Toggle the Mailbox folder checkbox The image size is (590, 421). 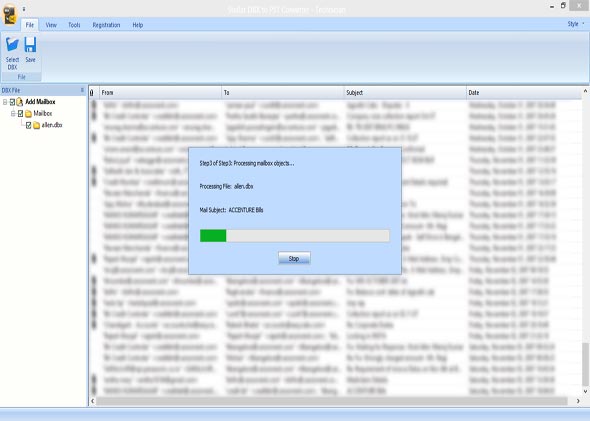pyautogui.click(x=20, y=114)
